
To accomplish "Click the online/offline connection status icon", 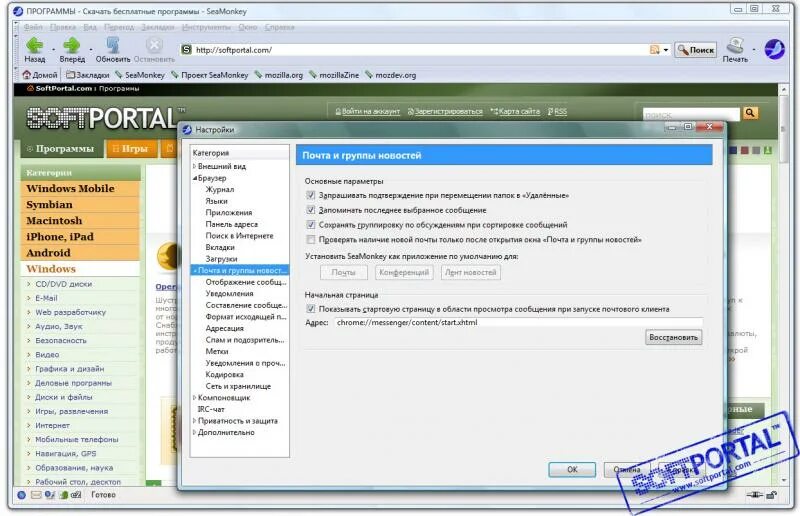I will 754,495.
